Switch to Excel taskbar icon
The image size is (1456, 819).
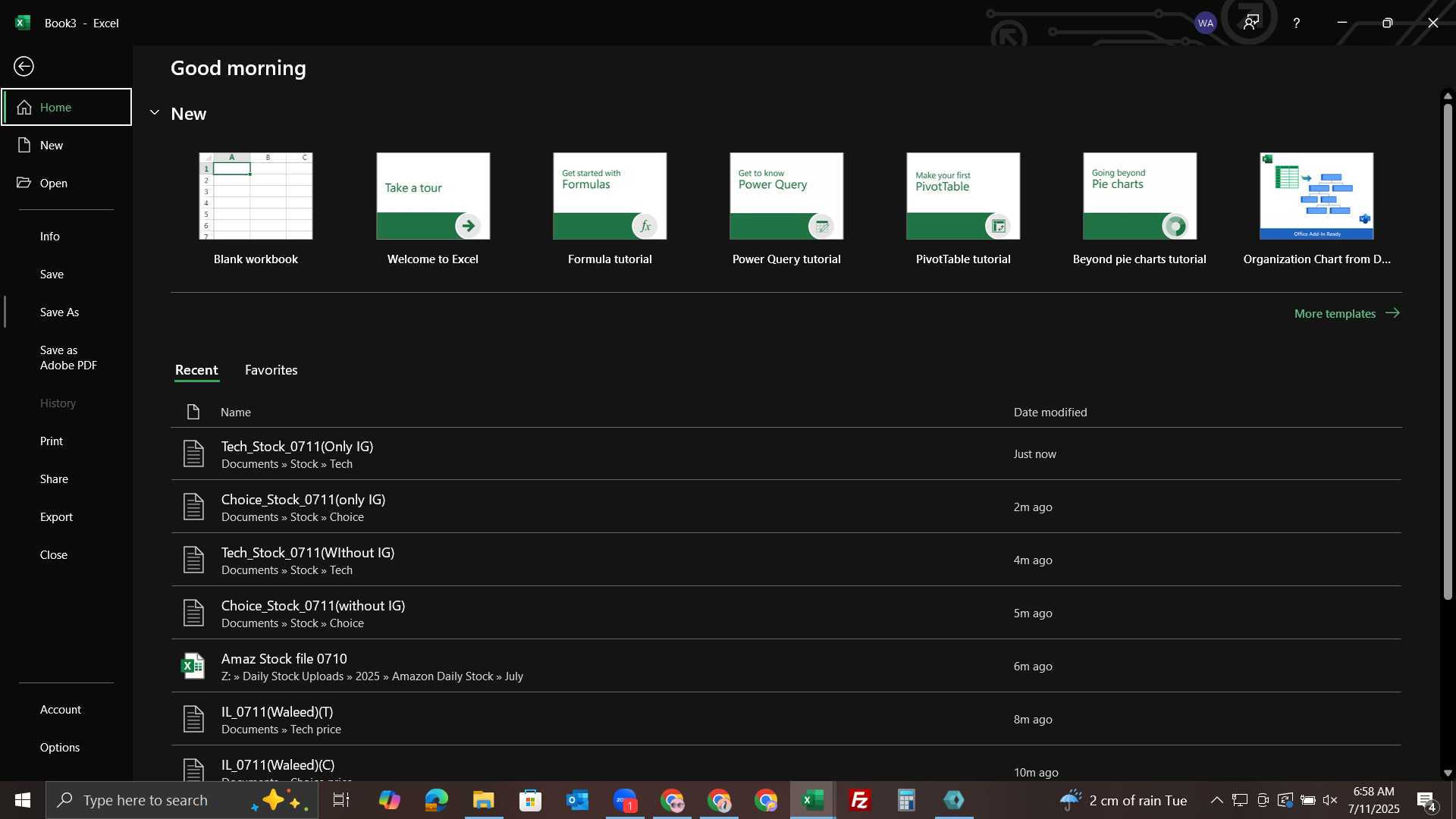click(x=813, y=800)
